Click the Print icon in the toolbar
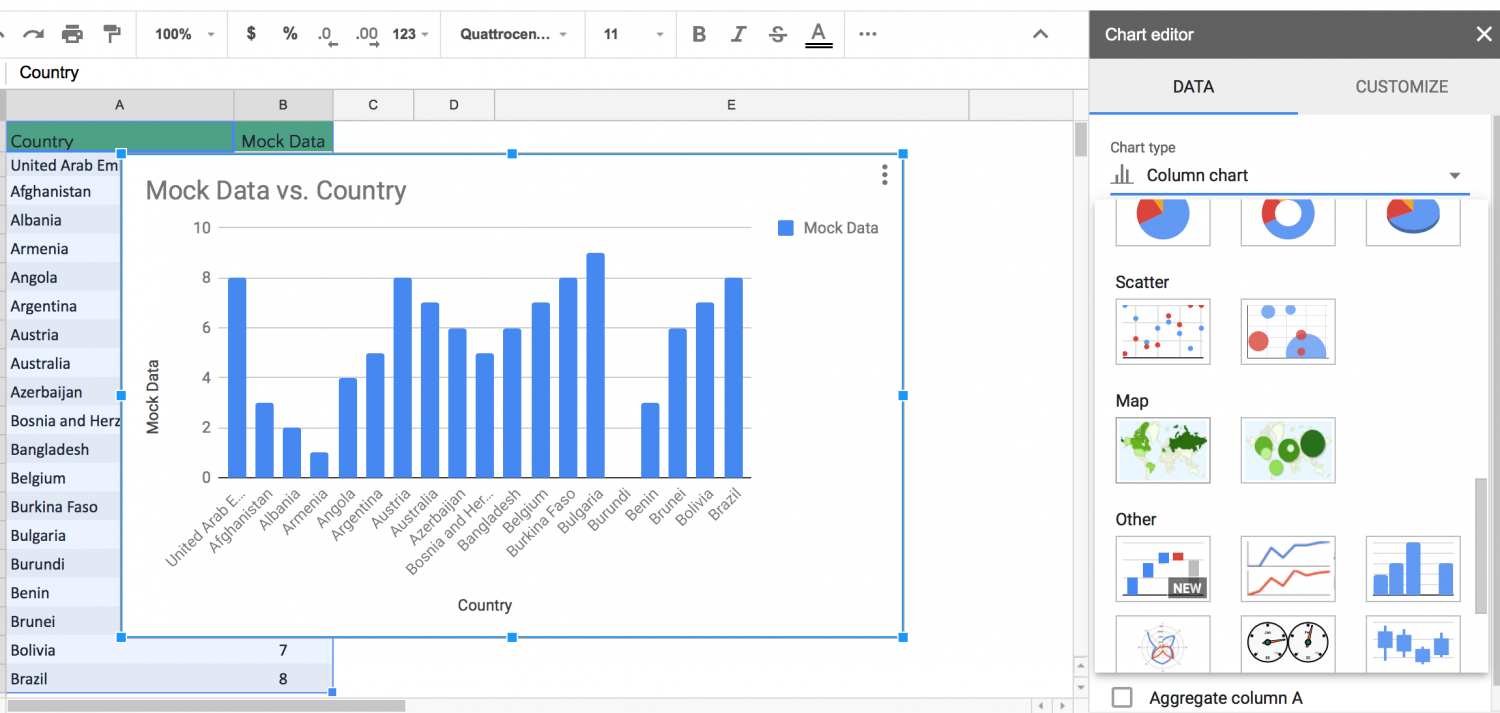This screenshot has height=713, width=1500. click(x=71, y=33)
